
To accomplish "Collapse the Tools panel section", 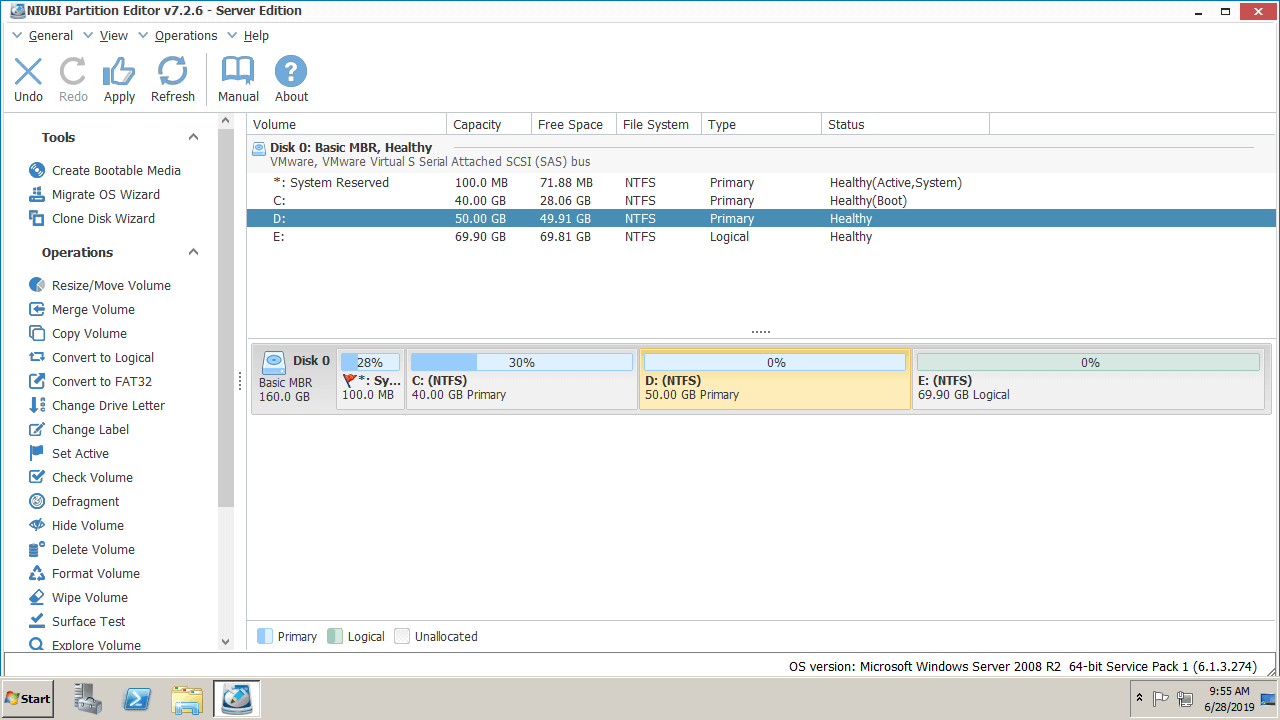I will coord(194,138).
